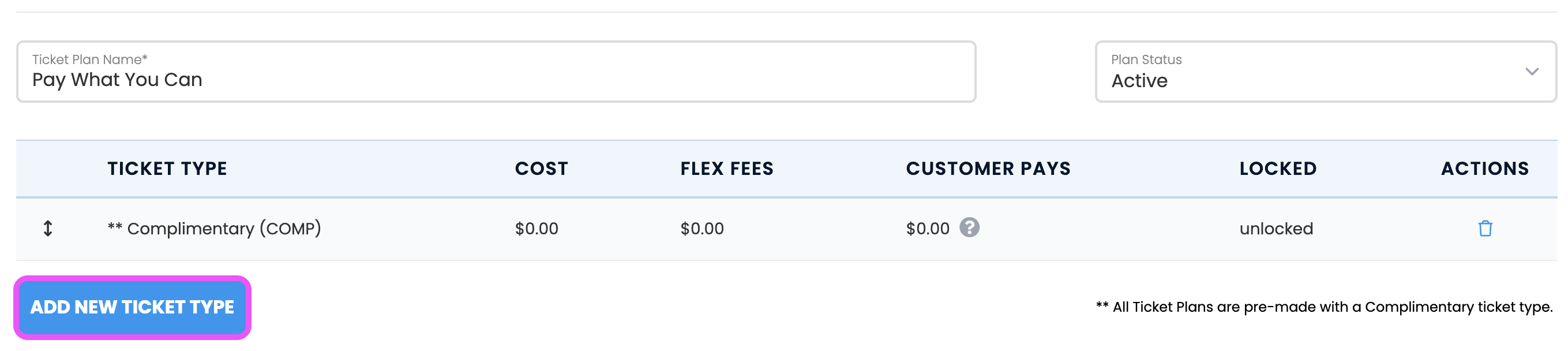Click the Flex Fees column header

[x=726, y=169]
